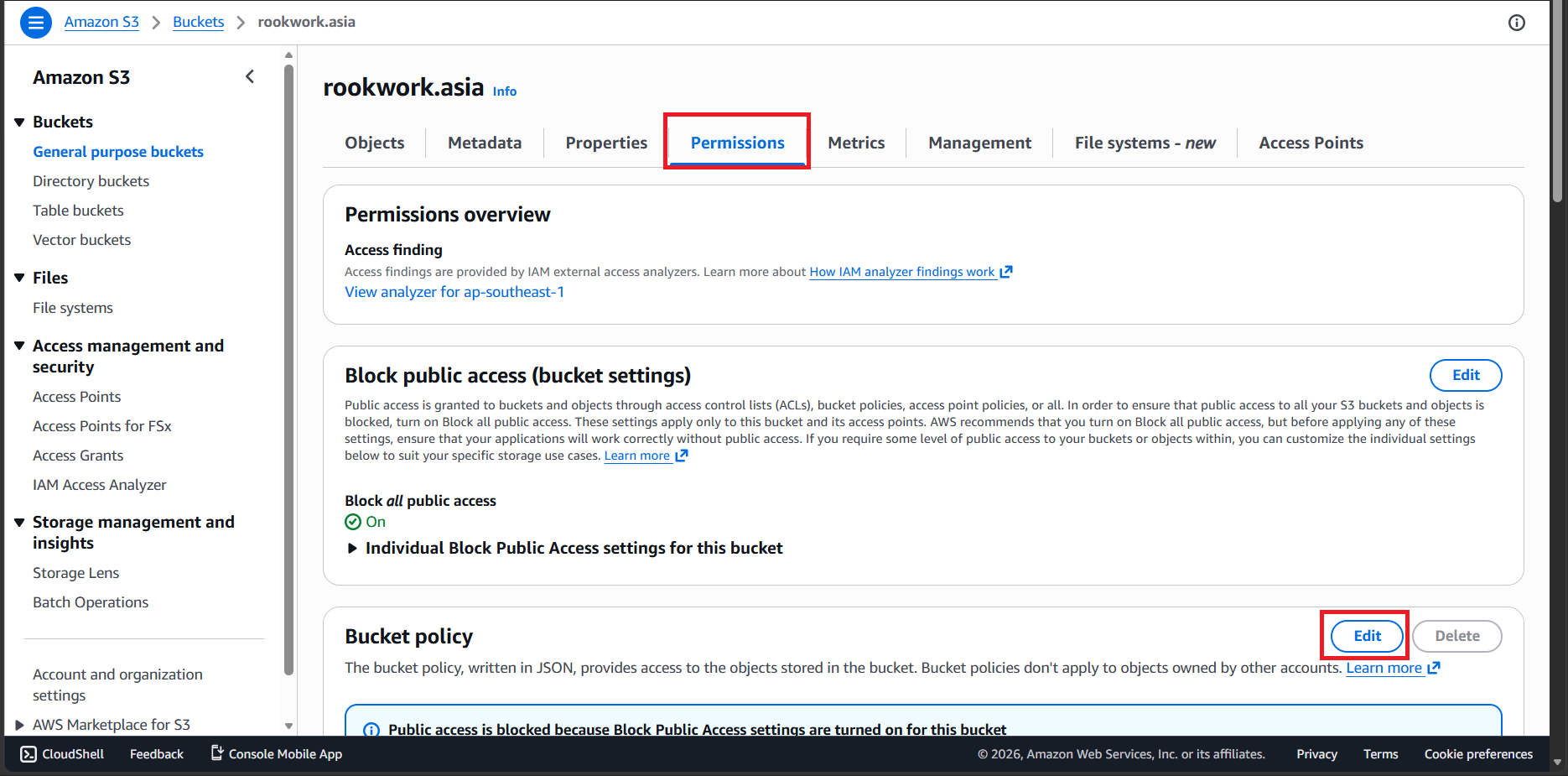Switch to the Metadata tab

[485, 143]
